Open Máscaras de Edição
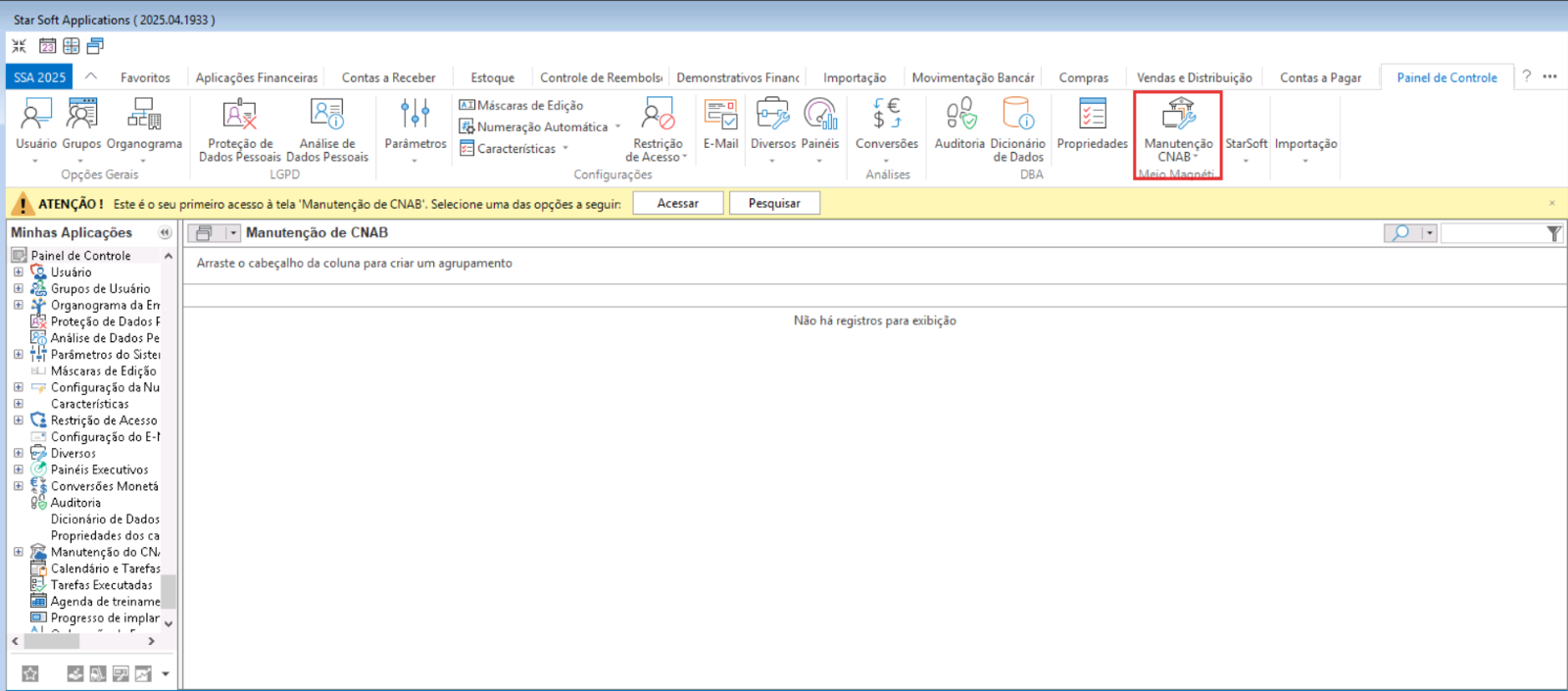1568x691 pixels. (x=521, y=105)
